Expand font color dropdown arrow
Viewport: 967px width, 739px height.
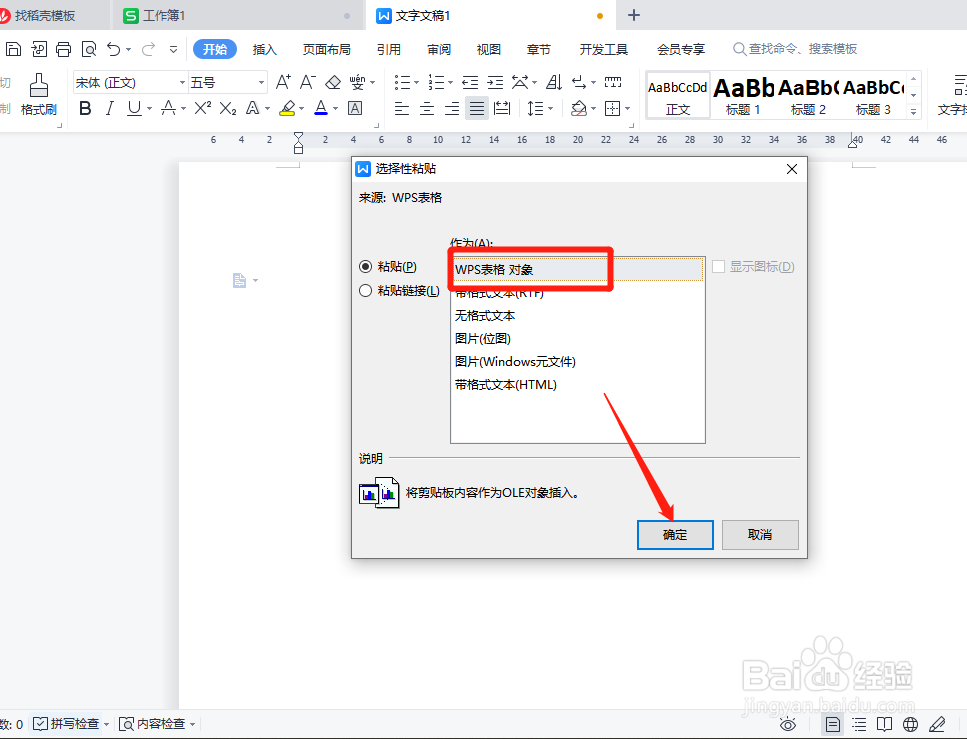(x=335, y=109)
